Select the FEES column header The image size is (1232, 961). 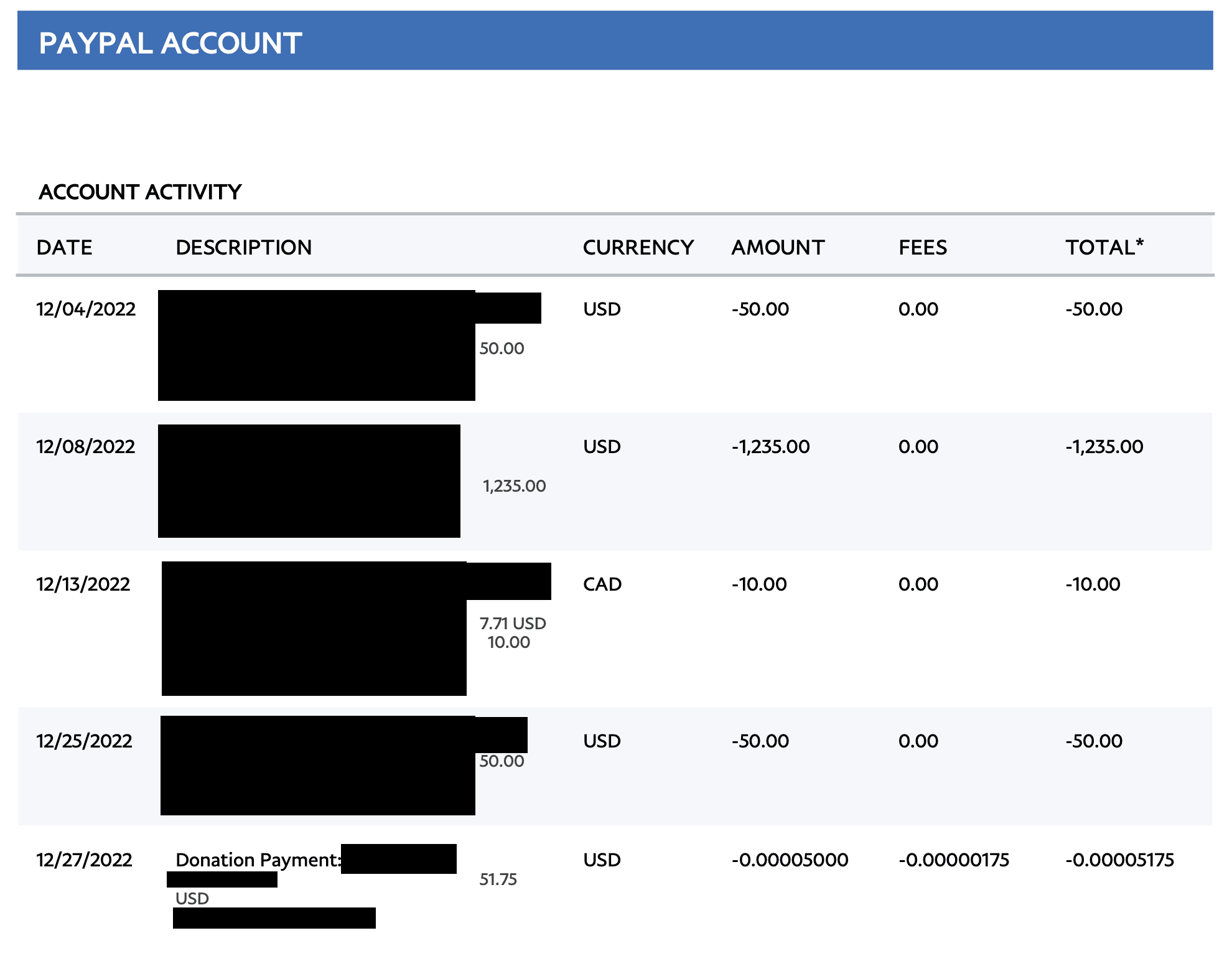pos(922,248)
